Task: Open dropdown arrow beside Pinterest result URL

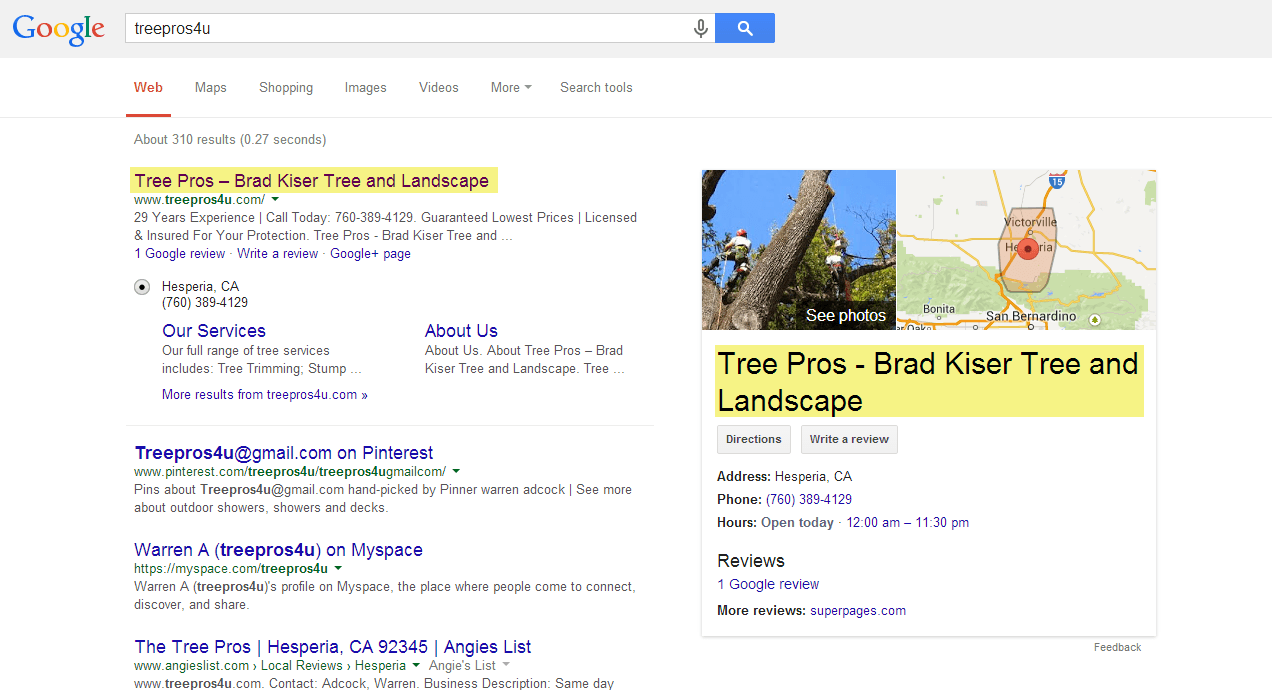Action: tap(456, 471)
